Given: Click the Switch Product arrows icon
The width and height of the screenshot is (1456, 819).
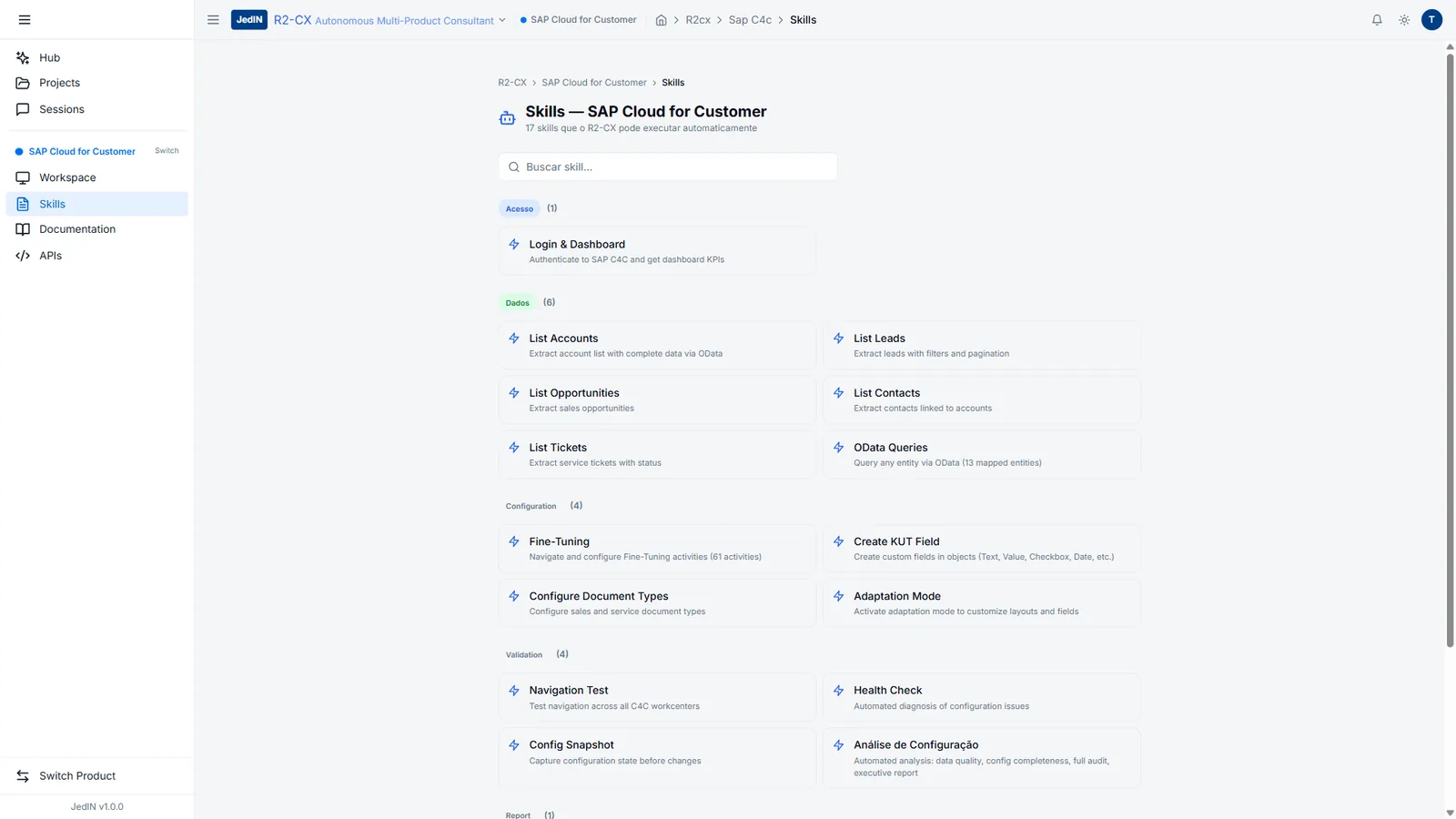Looking at the screenshot, I should [23, 776].
